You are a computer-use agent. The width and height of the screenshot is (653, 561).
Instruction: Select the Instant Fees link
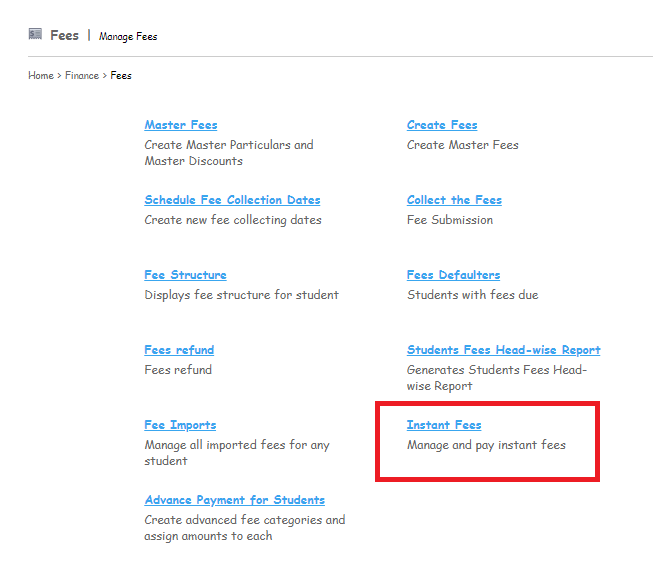444,425
